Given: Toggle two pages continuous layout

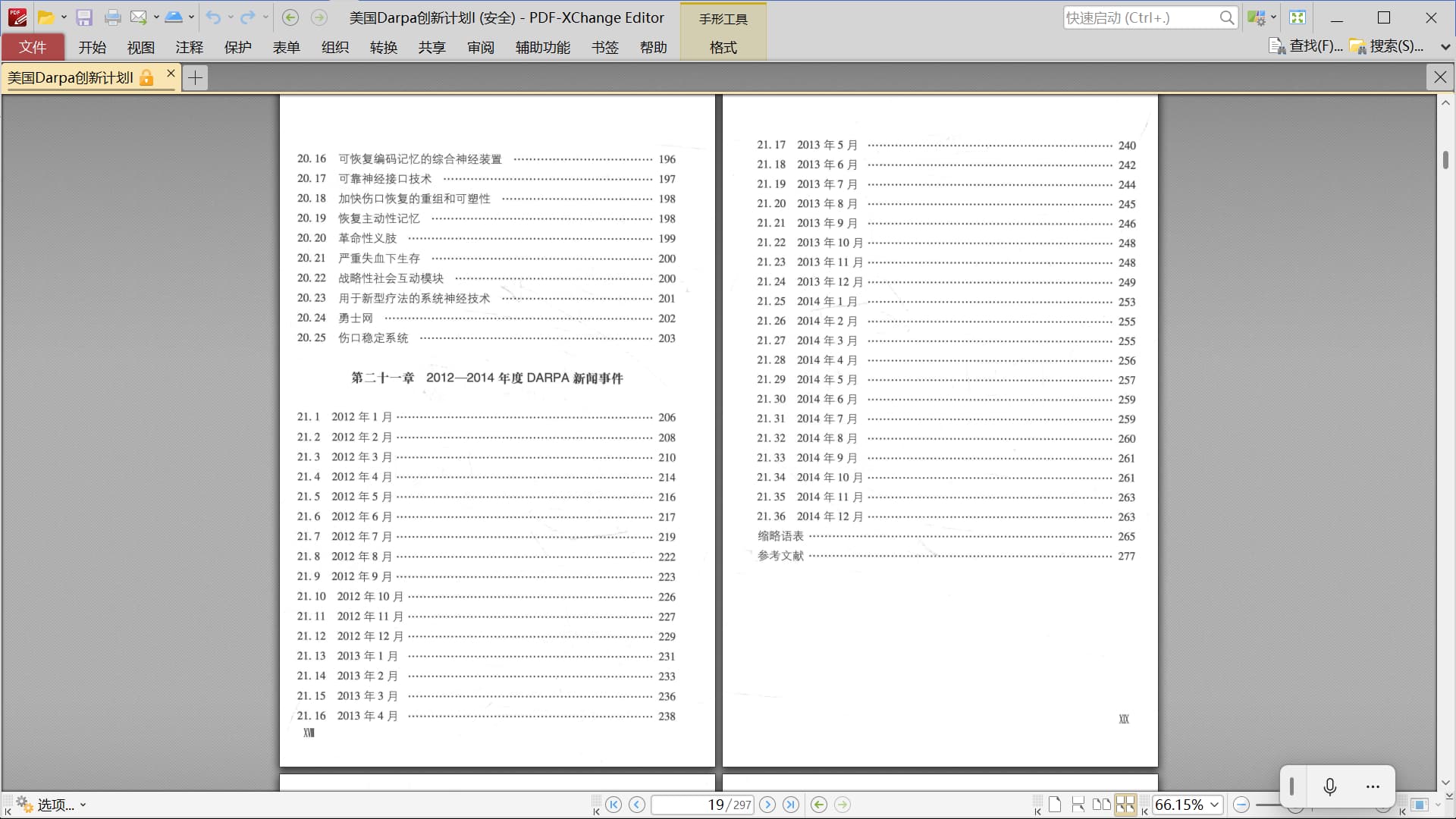Looking at the screenshot, I should [x=1125, y=805].
